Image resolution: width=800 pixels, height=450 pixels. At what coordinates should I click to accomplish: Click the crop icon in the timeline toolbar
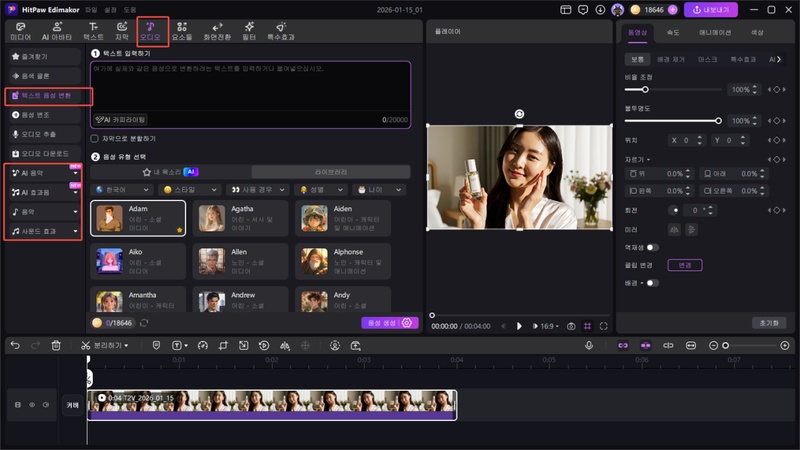click(223, 345)
